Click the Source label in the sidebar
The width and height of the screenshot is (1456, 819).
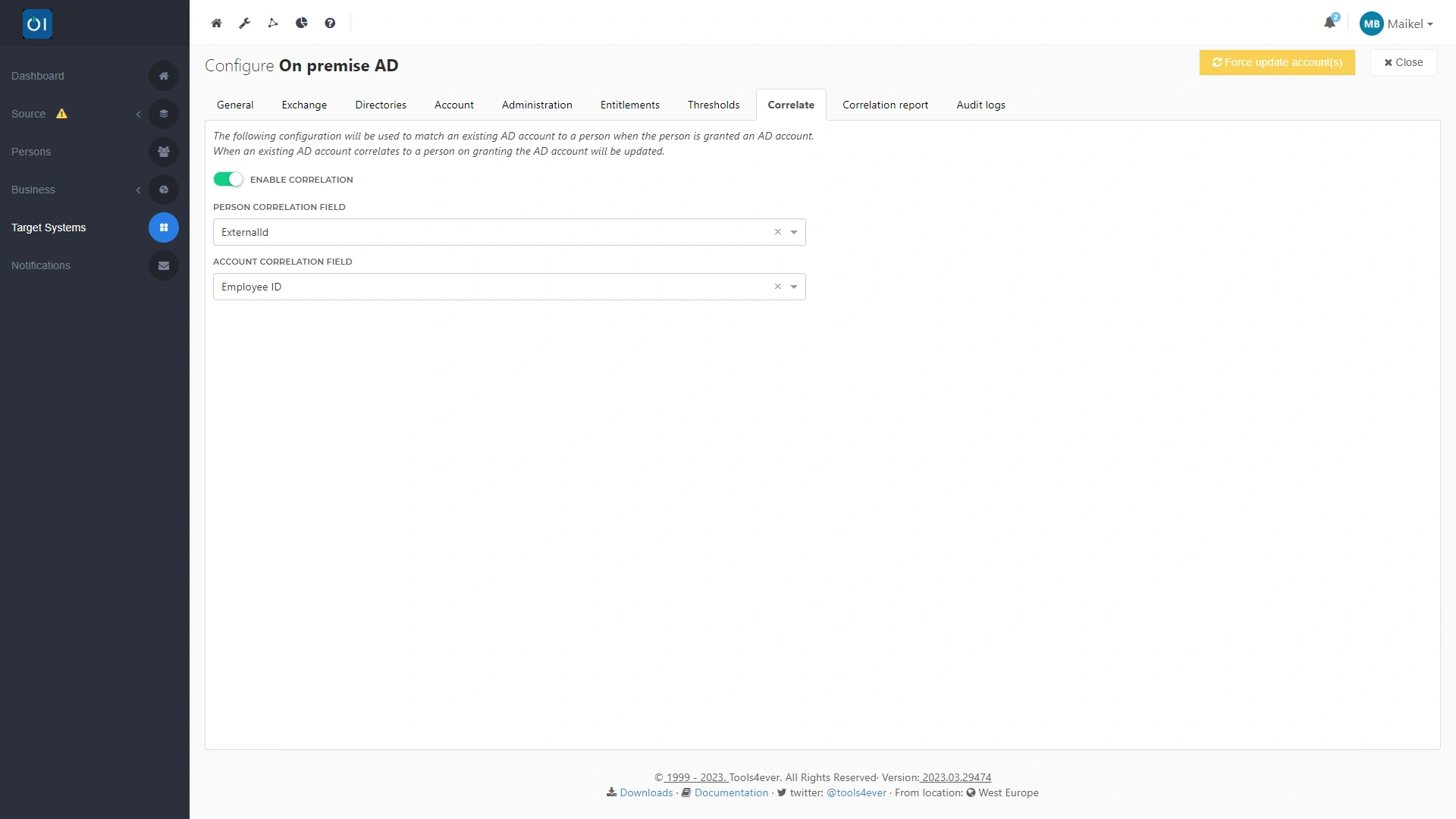(28, 114)
